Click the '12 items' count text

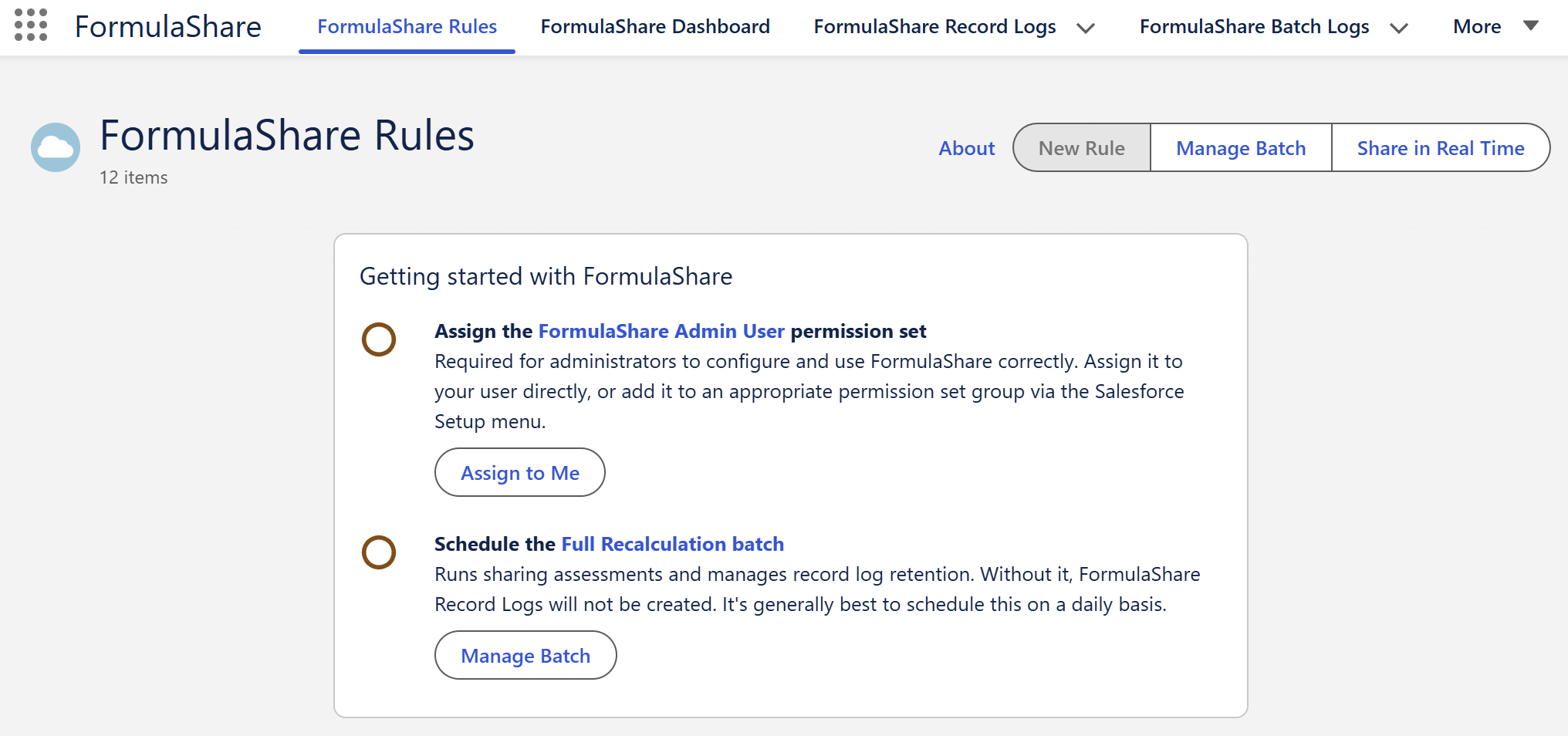(133, 177)
